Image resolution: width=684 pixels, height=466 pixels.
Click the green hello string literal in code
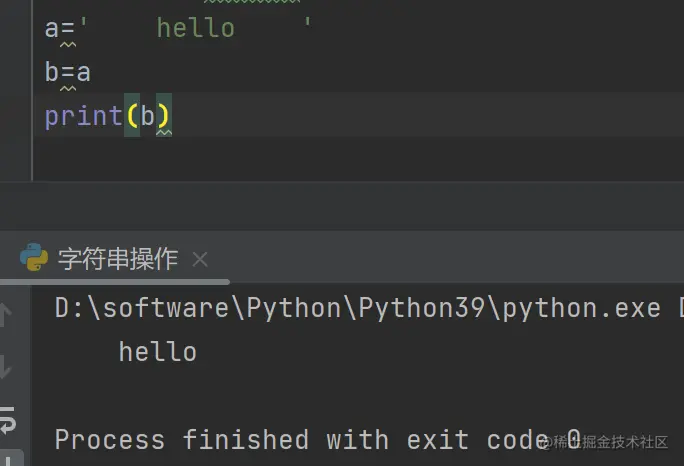[x=195, y=28]
